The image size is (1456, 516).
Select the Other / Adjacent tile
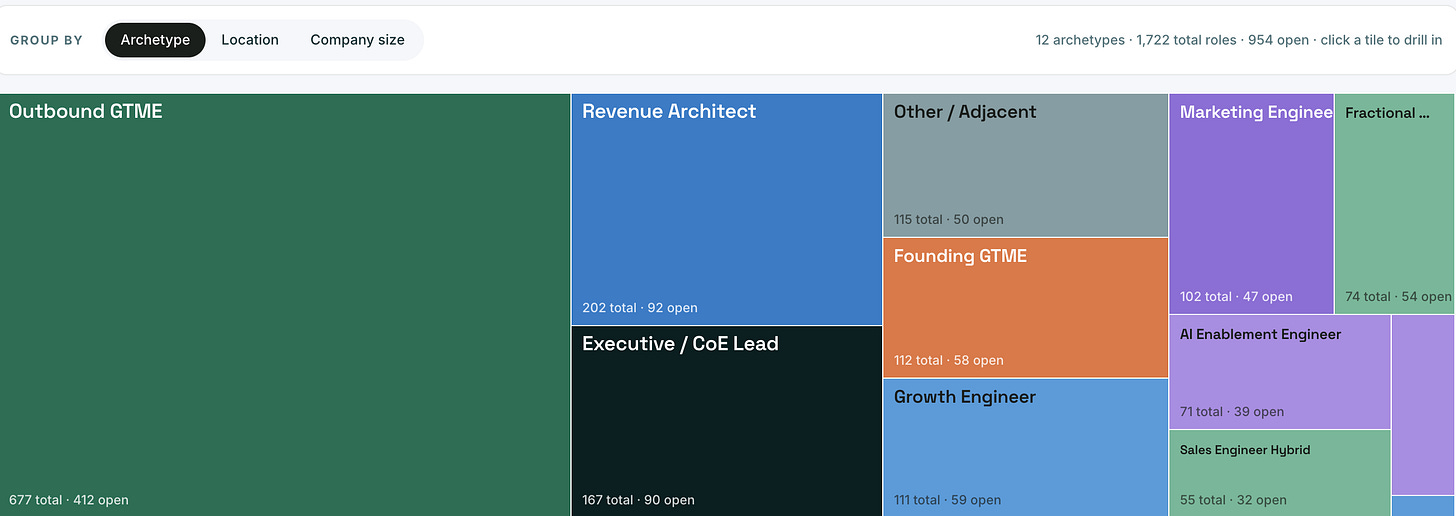pos(1025,165)
